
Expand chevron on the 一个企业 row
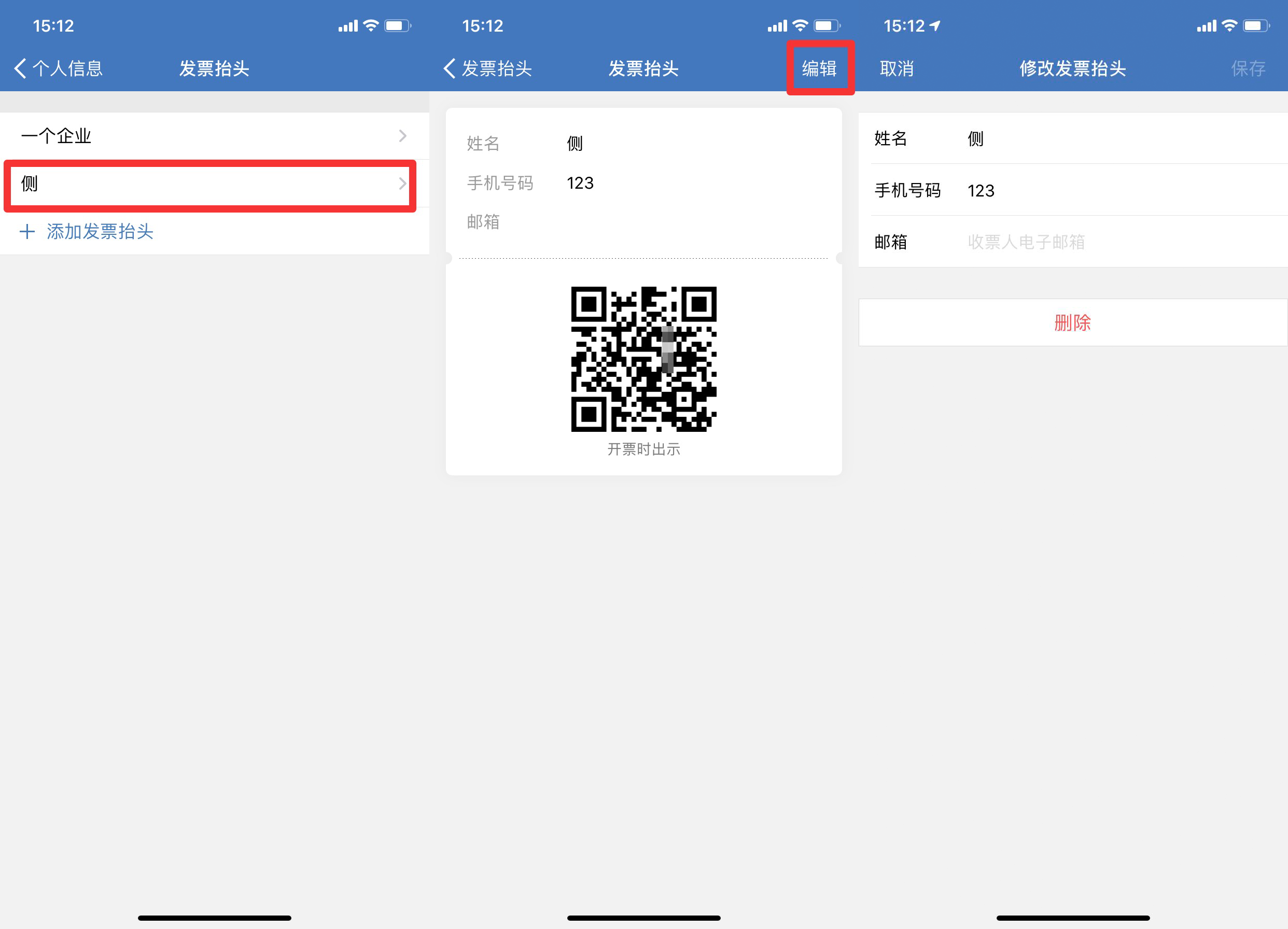tap(403, 136)
